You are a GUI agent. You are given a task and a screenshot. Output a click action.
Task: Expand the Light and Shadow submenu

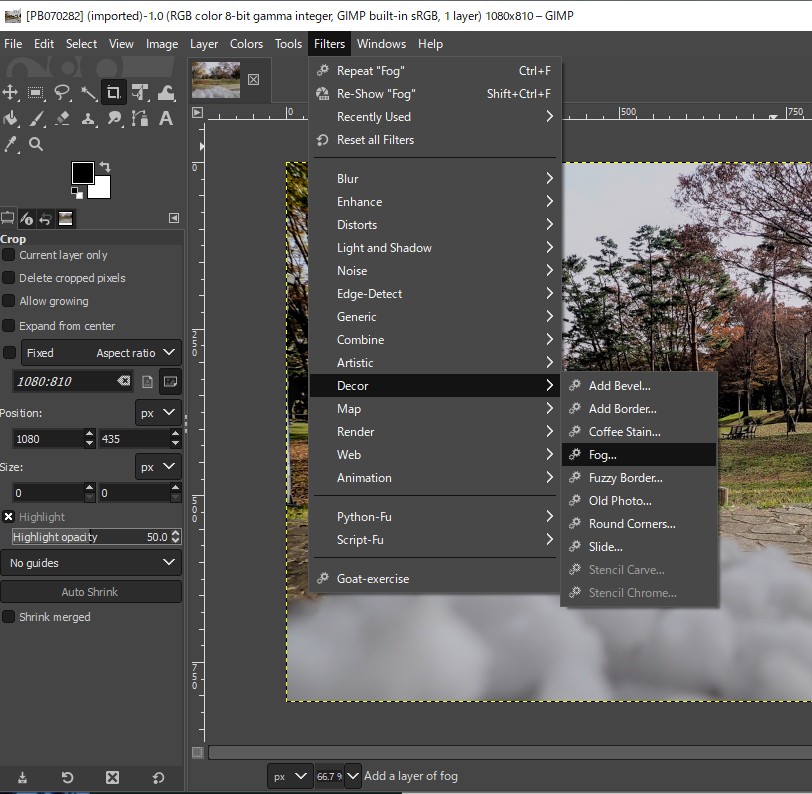(435, 248)
